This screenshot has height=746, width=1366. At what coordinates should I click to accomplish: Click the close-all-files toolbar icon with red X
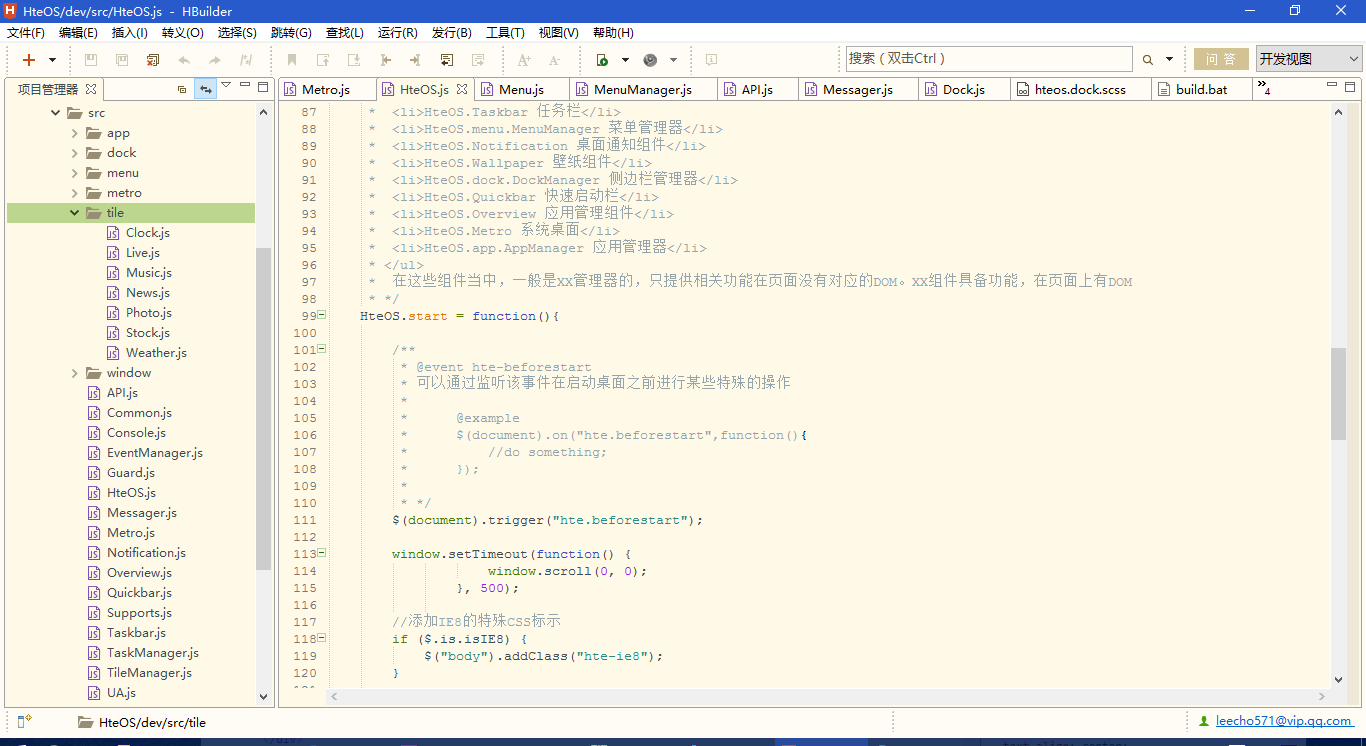tap(153, 60)
